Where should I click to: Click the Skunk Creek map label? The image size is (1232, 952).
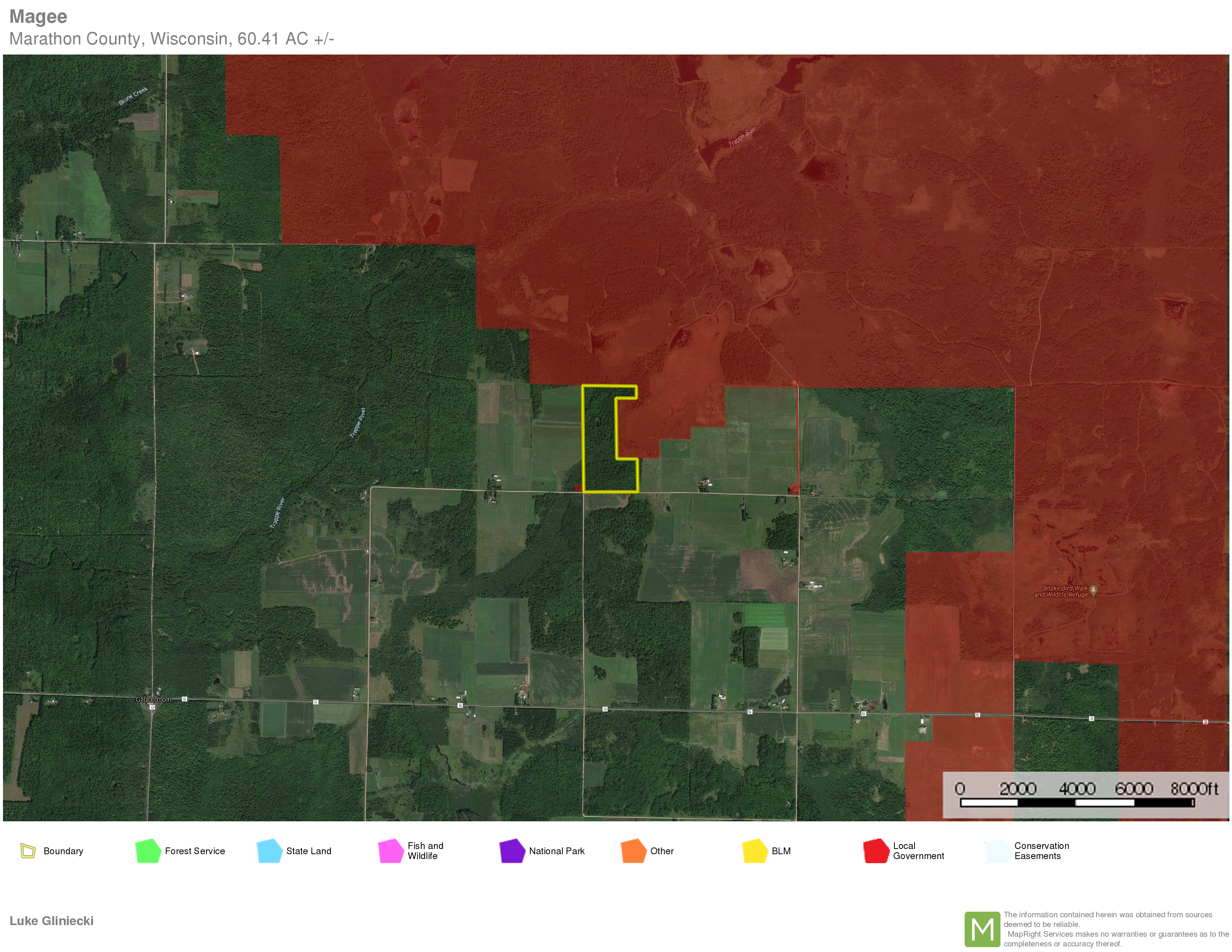(x=133, y=96)
